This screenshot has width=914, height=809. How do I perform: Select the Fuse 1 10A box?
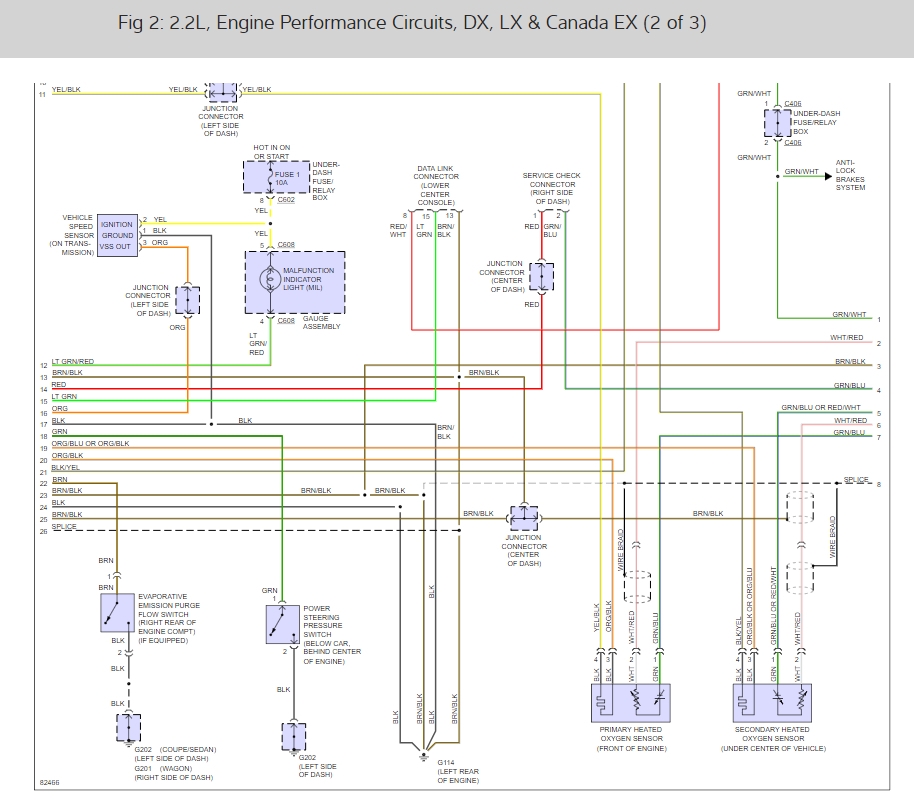[x=276, y=177]
